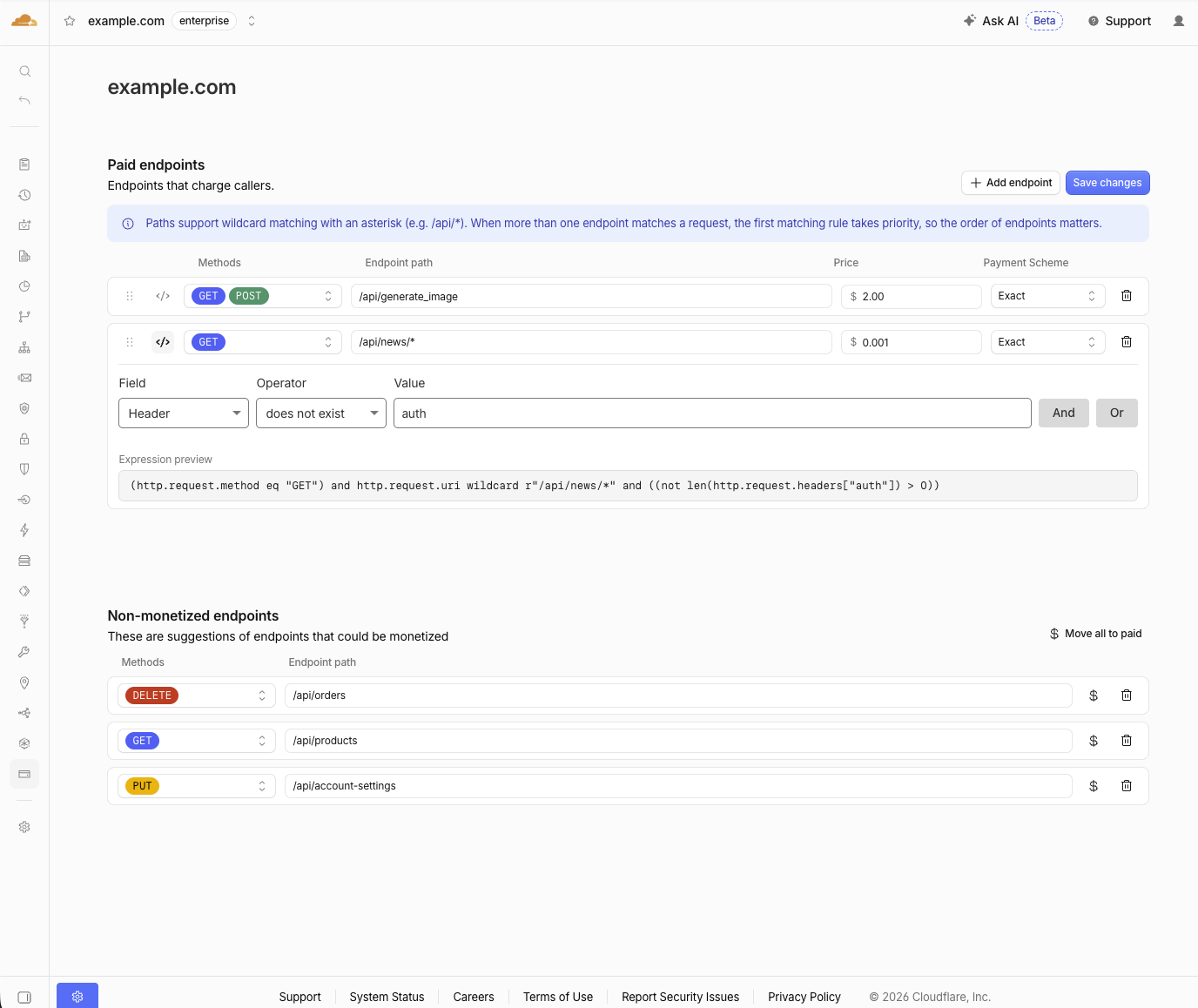Edit the /api/generate_image path field
Viewport: 1198px width, 1008px height.
pyautogui.click(x=591, y=296)
